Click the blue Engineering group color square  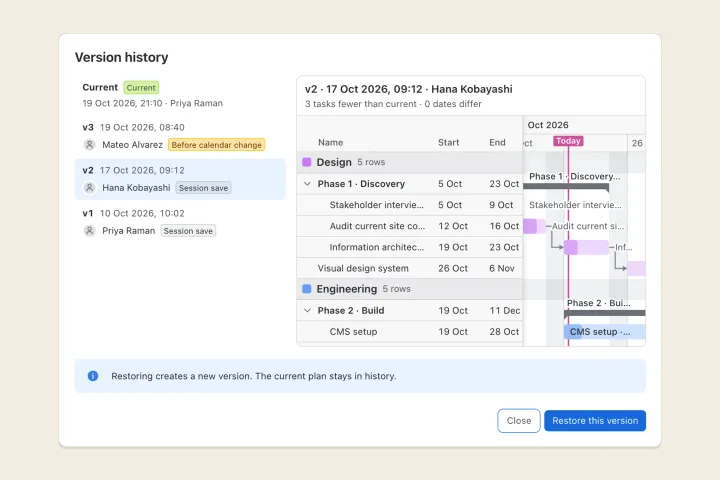[307, 289]
